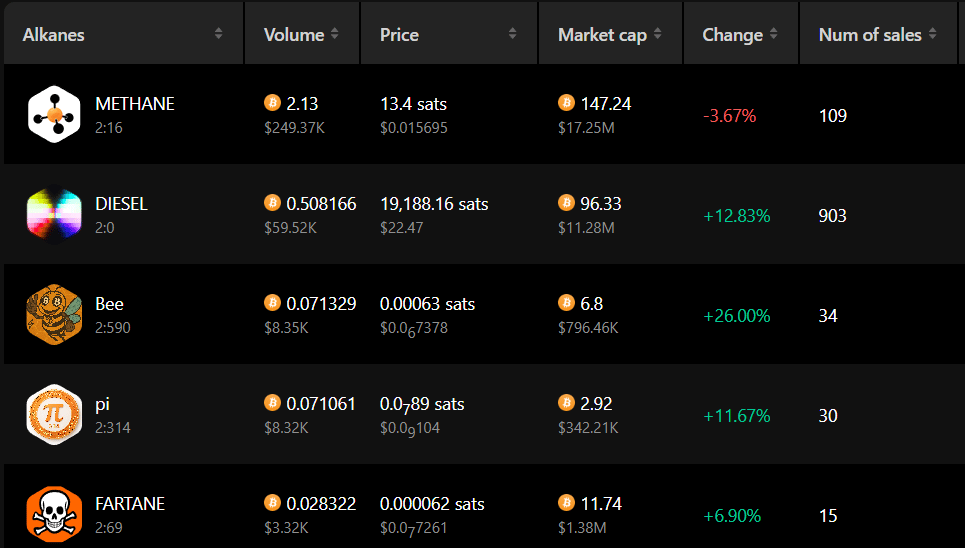The width and height of the screenshot is (965, 548).
Task: Open the Bee token icon
Action: 54,315
